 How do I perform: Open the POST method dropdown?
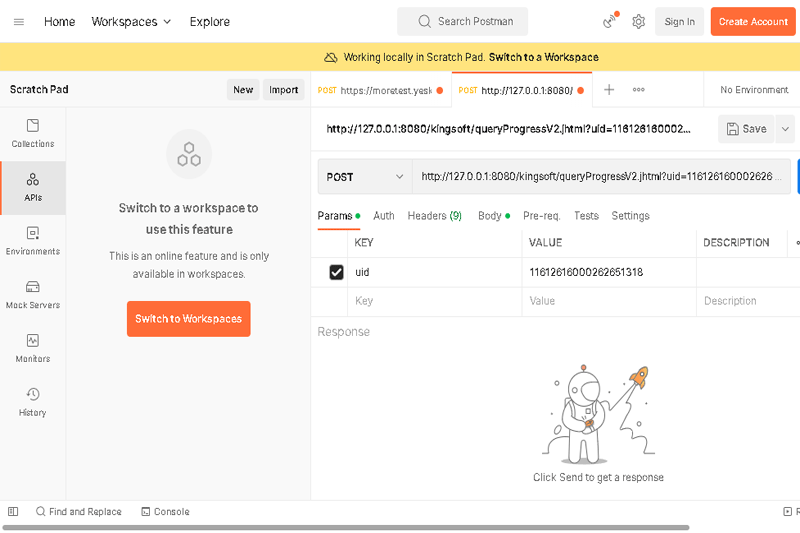click(x=364, y=177)
